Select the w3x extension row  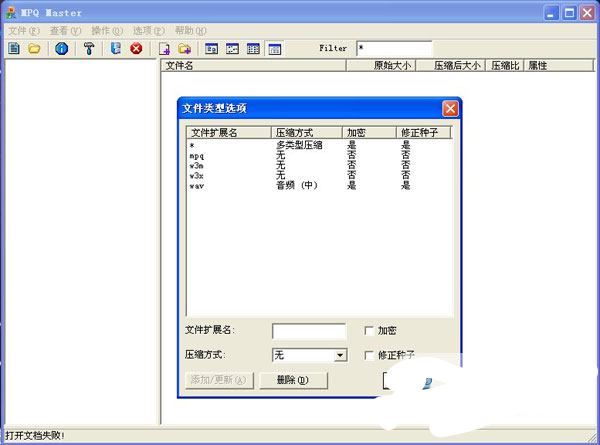320,176
